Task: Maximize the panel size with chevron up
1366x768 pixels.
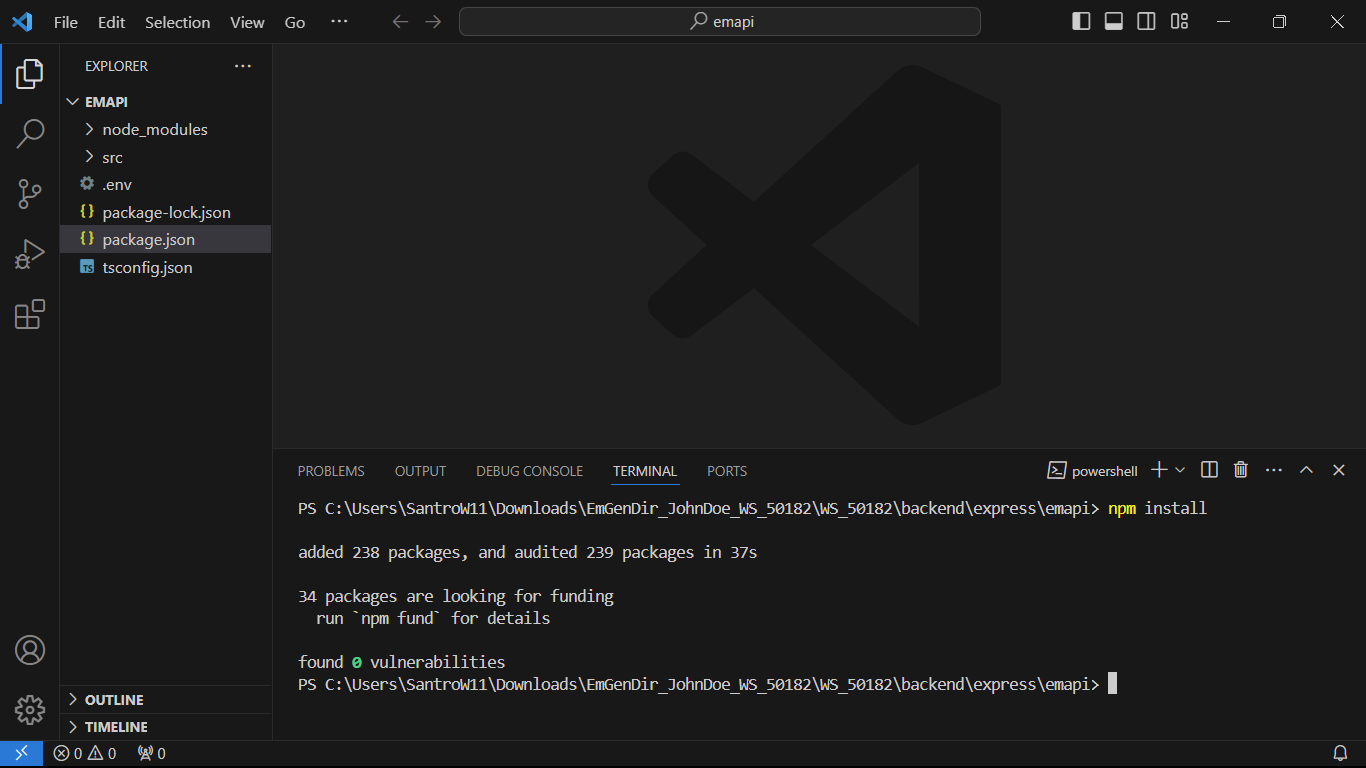Action: [1306, 470]
